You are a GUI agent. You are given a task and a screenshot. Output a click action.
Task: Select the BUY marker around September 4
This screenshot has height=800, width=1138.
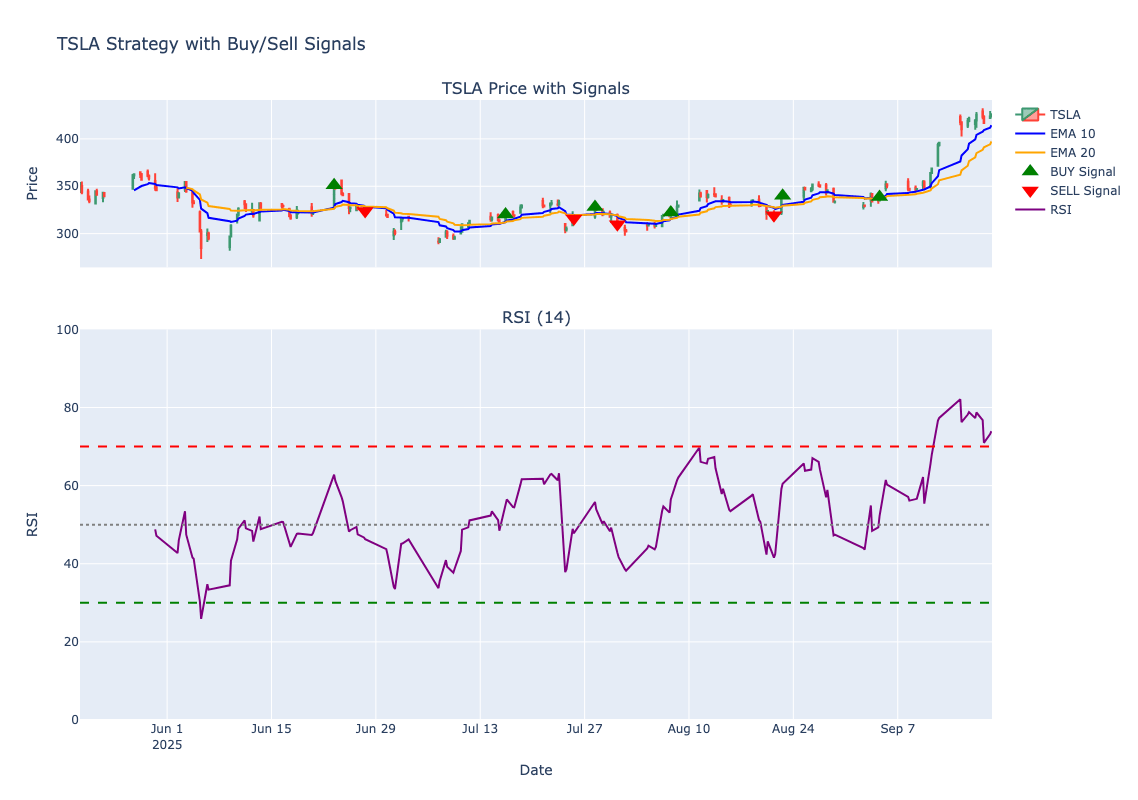coord(880,195)
